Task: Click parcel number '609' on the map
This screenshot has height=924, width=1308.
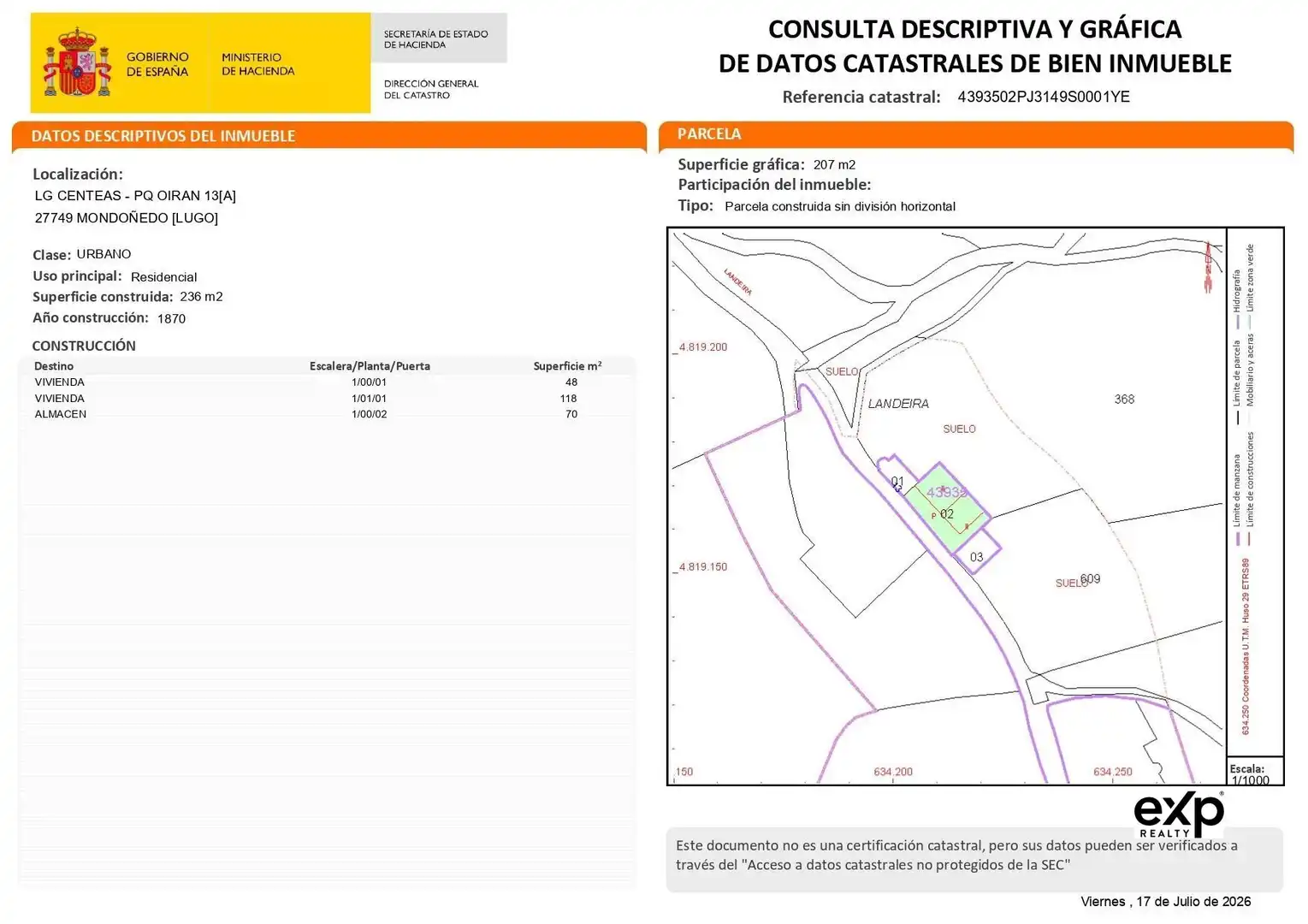Action: pos(1091,579)
